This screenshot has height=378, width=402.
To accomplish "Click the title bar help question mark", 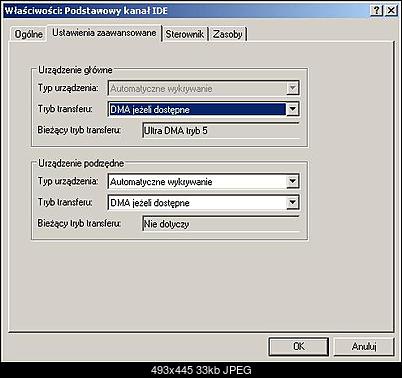I will pos(376,11).
